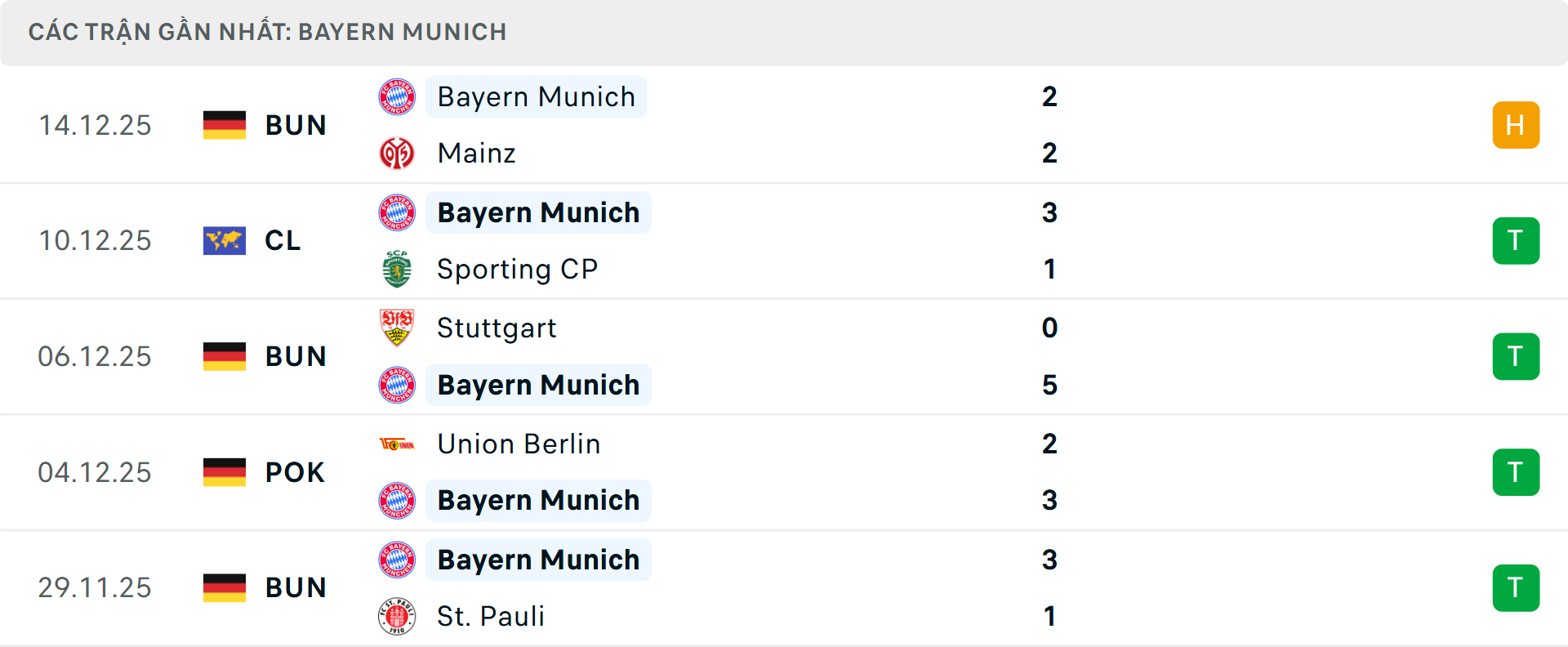
Task: Select the Mainz club logo
Action: 398,153
